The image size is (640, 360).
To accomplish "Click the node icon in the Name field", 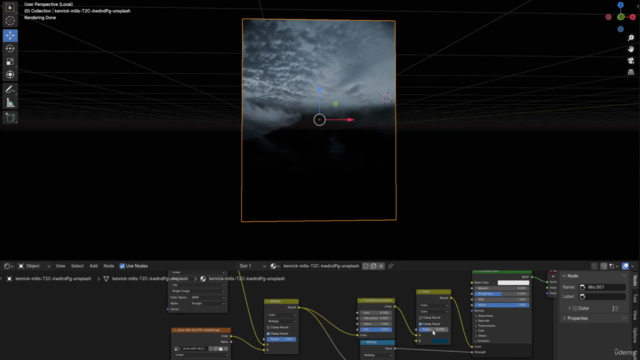I will click(583, 287).
